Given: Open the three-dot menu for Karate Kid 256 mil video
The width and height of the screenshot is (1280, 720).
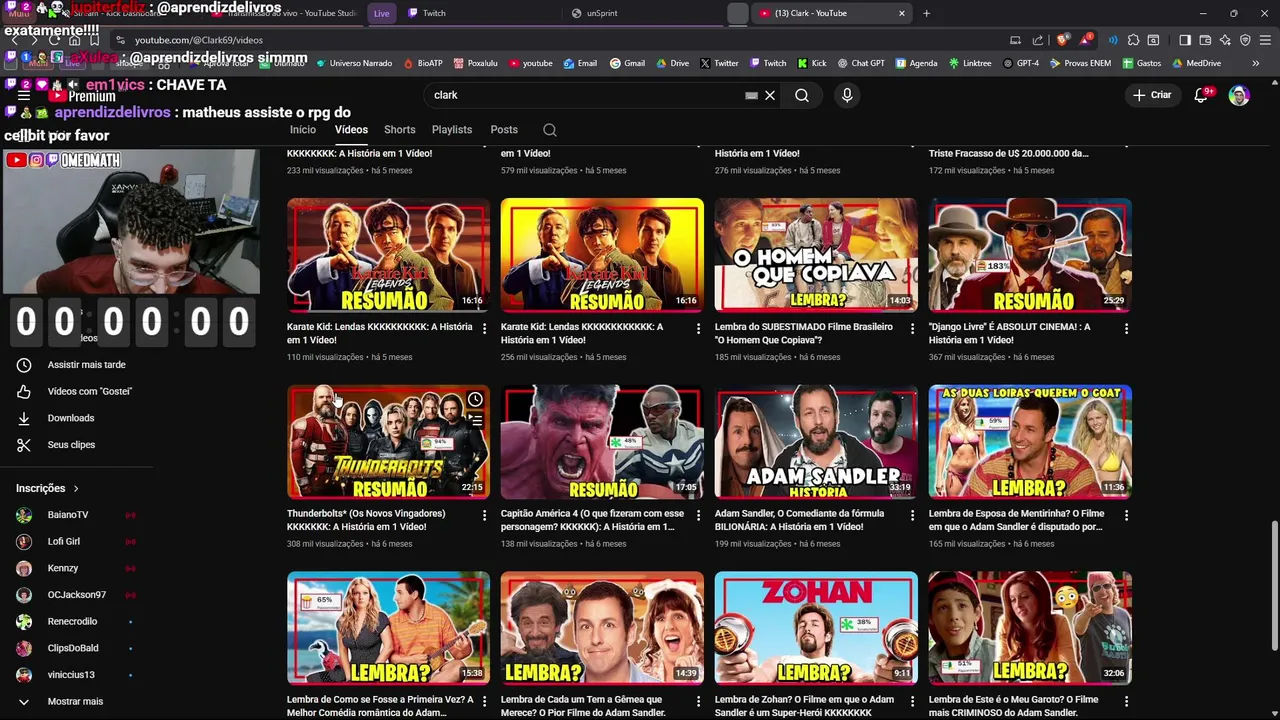Looking at the screenshot, I should pos(698,328).
